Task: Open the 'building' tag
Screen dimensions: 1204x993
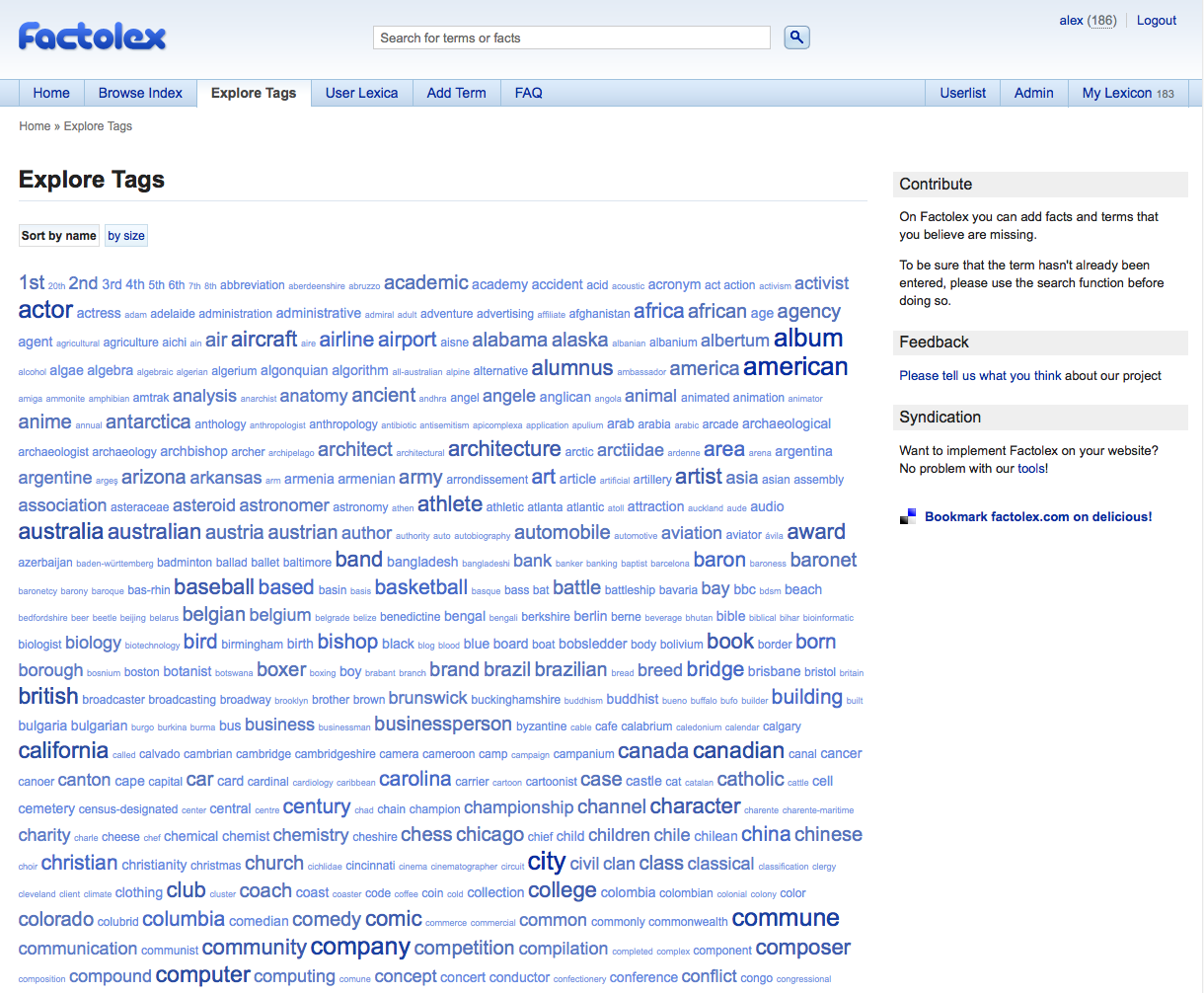Action: click(x=807, y=697)
